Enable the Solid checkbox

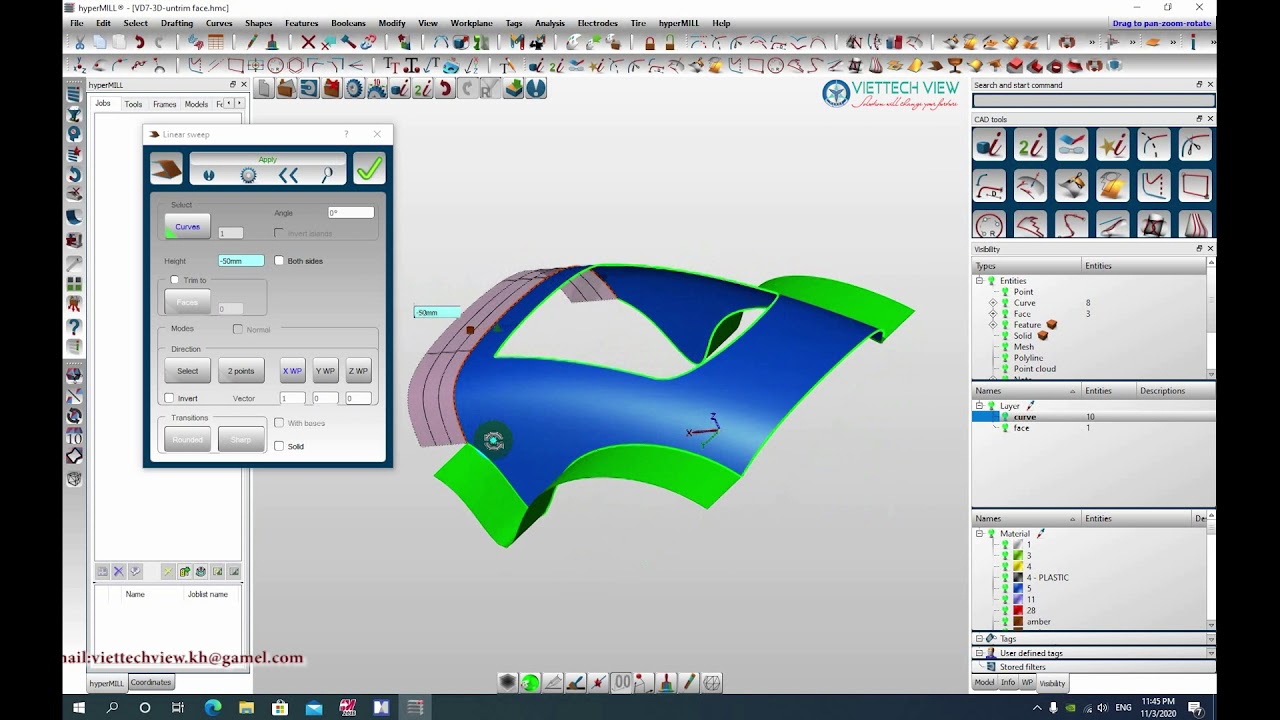point(279,446)
